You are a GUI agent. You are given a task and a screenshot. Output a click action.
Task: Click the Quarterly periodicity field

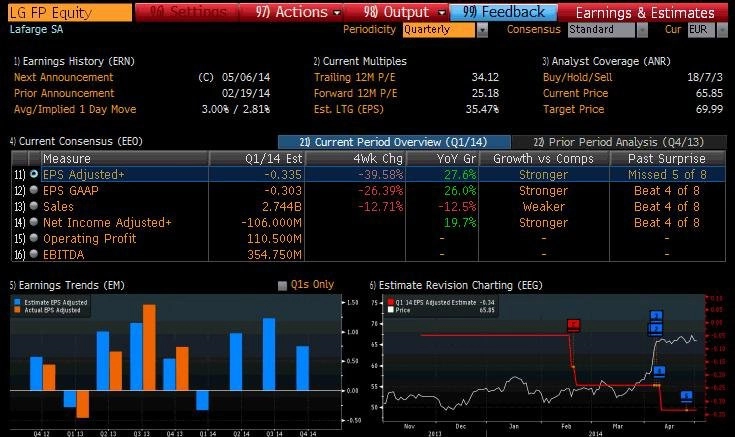[439, 30]
